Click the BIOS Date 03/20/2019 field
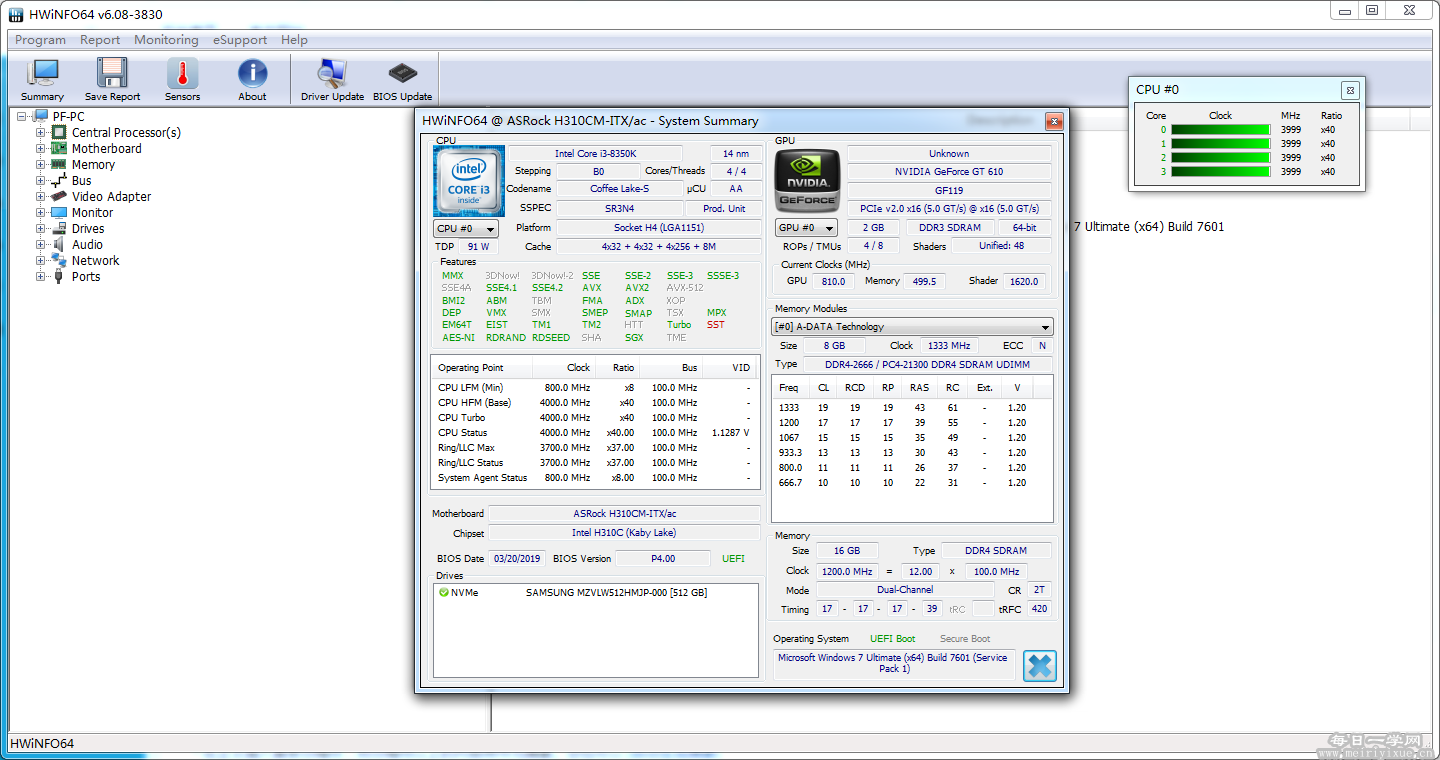 [517, 559]
